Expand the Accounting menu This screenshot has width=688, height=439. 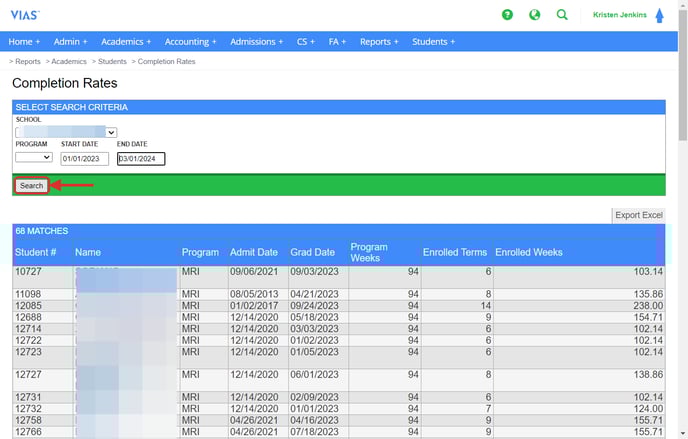pos(190,42)
